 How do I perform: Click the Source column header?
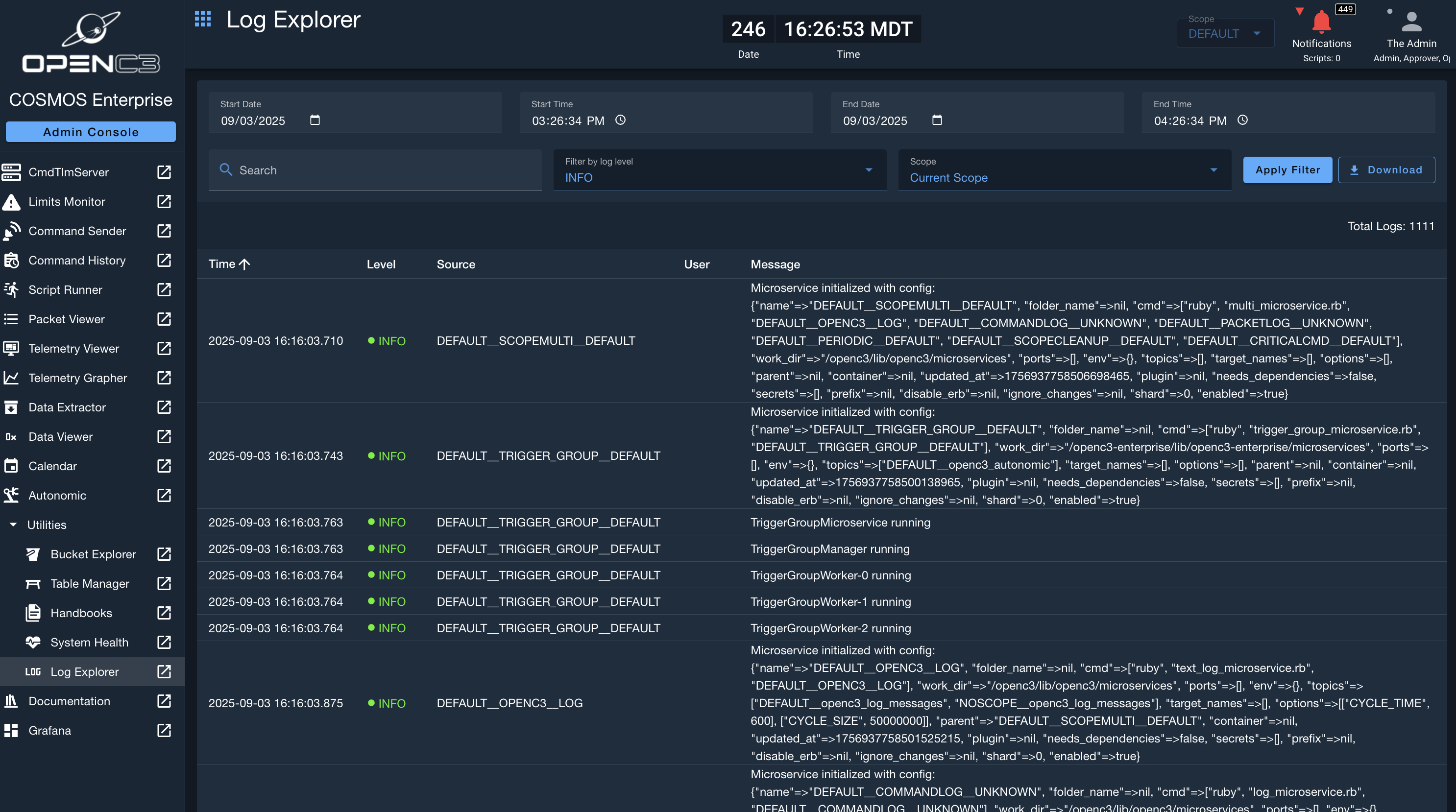[x=456, y=264]
